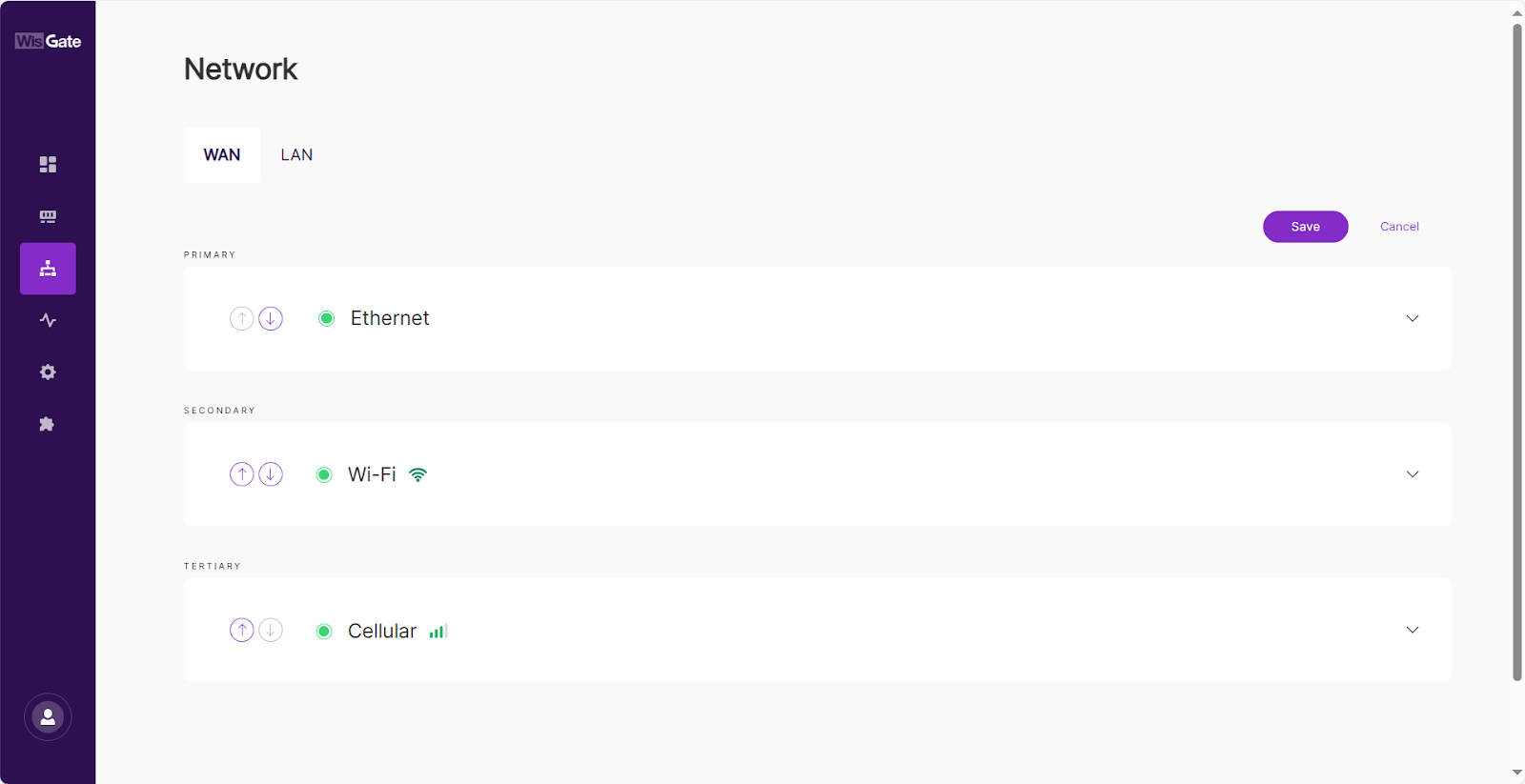
Task: Click the user profile avatar icon
Action: click(48, 717)
